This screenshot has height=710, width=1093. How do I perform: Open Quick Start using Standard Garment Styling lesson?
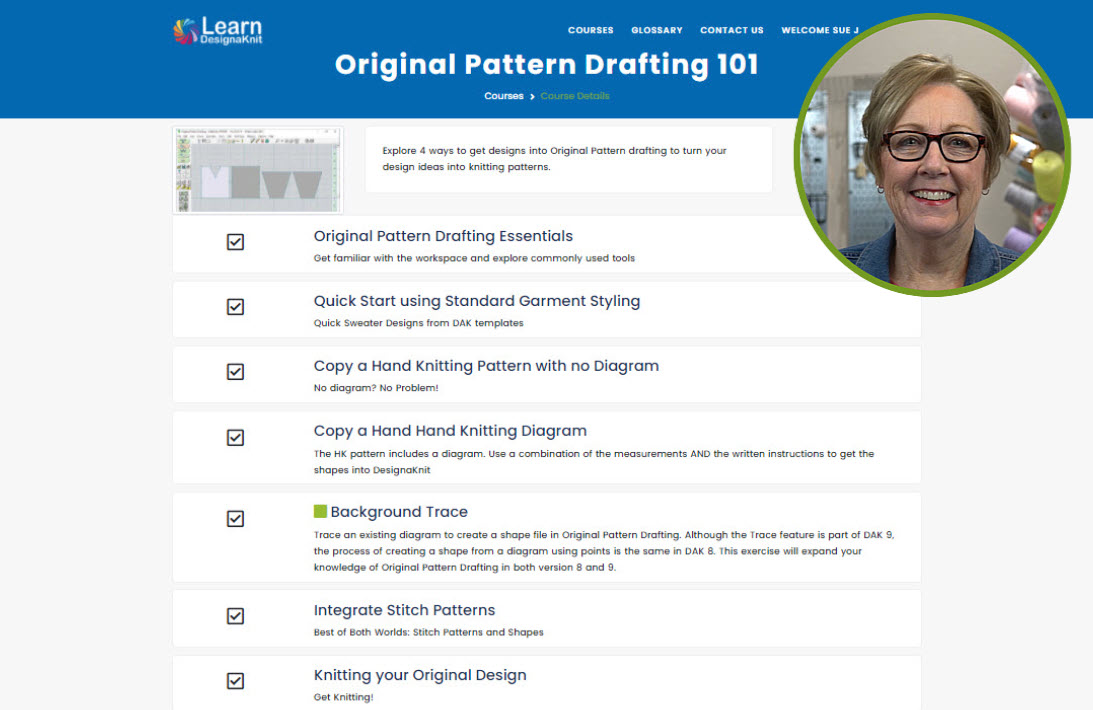coord(477,301)
